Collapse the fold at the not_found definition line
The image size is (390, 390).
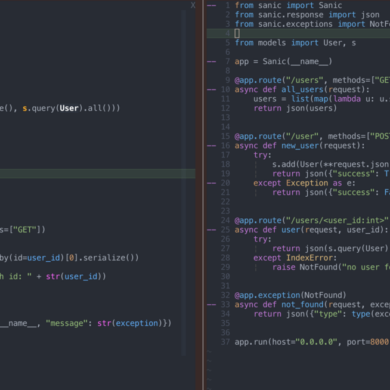click(212, 304)
